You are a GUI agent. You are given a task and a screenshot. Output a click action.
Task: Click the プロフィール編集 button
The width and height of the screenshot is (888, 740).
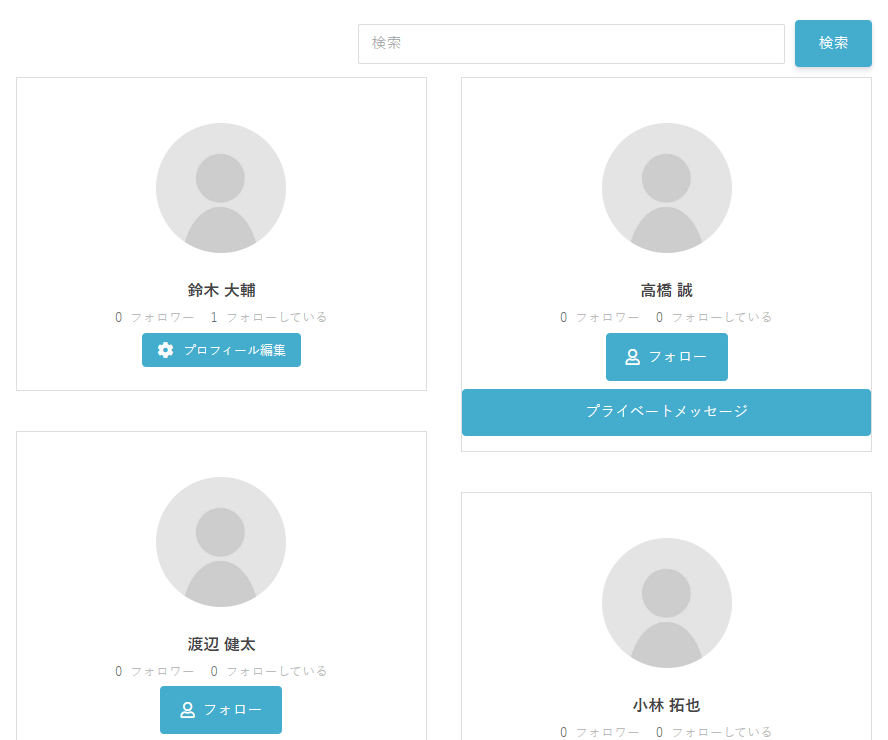(x=221, y=350)
